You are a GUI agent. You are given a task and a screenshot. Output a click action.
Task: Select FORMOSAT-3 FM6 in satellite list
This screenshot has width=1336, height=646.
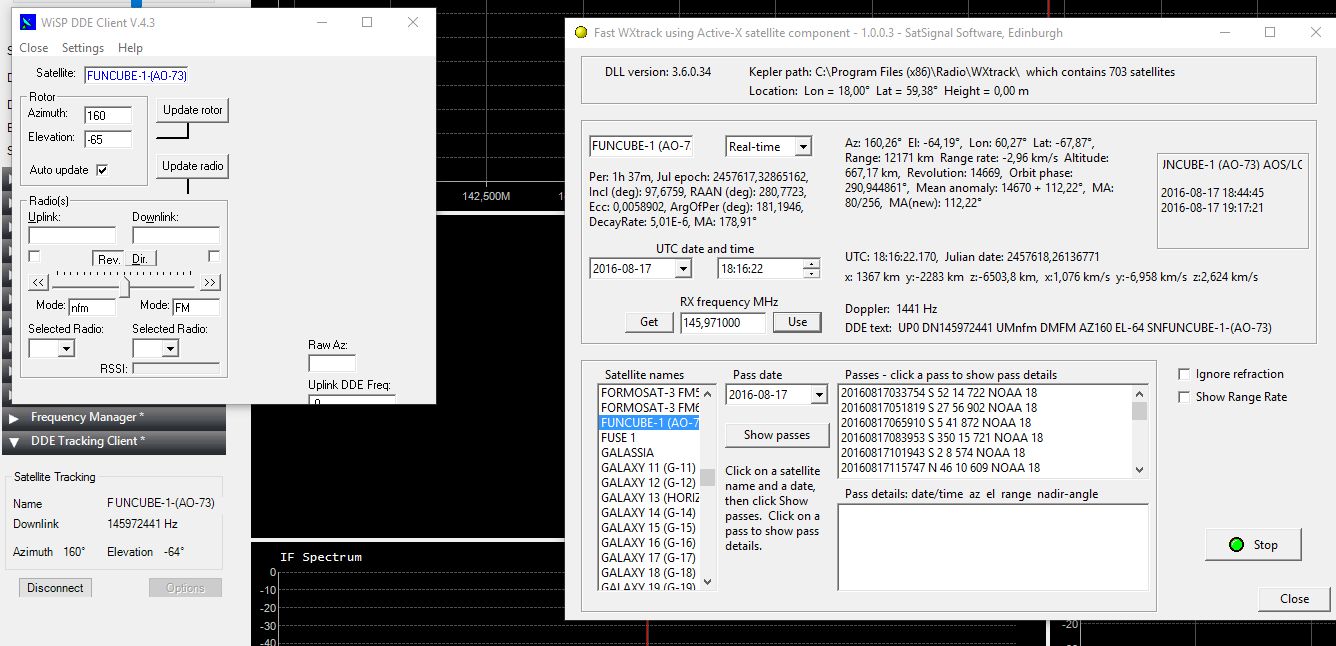pos(648,408)
